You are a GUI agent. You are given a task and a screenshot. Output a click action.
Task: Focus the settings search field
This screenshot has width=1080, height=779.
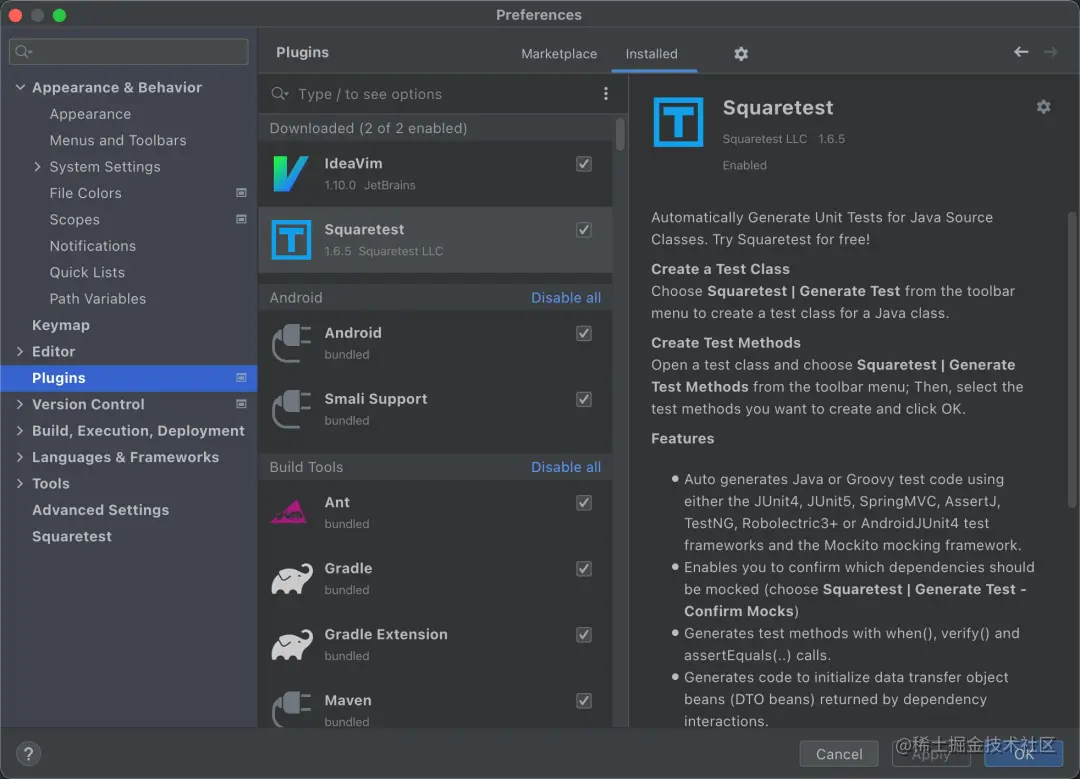129,52
